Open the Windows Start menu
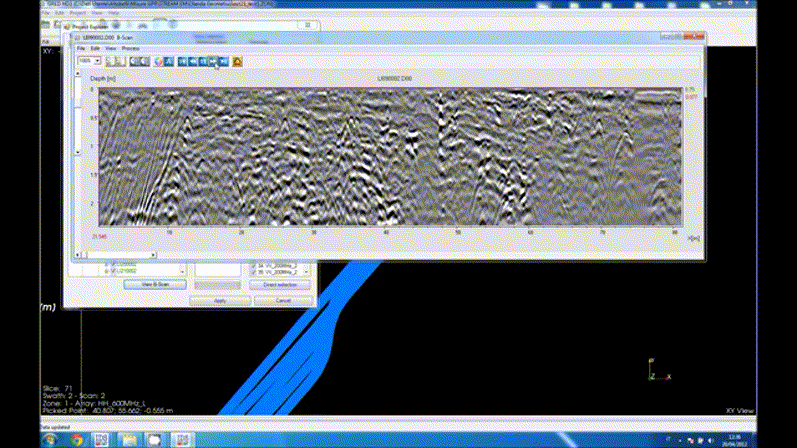Image resolution: width=797 pixels, height=448 pixels. pyautogui.click(x=50, y=440)
